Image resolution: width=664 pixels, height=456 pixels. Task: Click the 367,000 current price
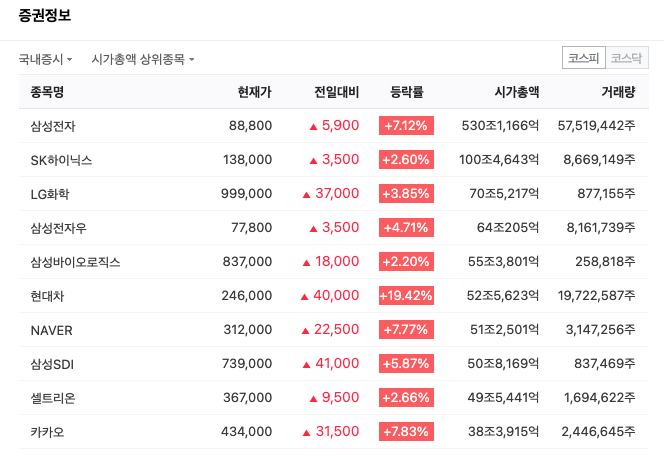248,398
